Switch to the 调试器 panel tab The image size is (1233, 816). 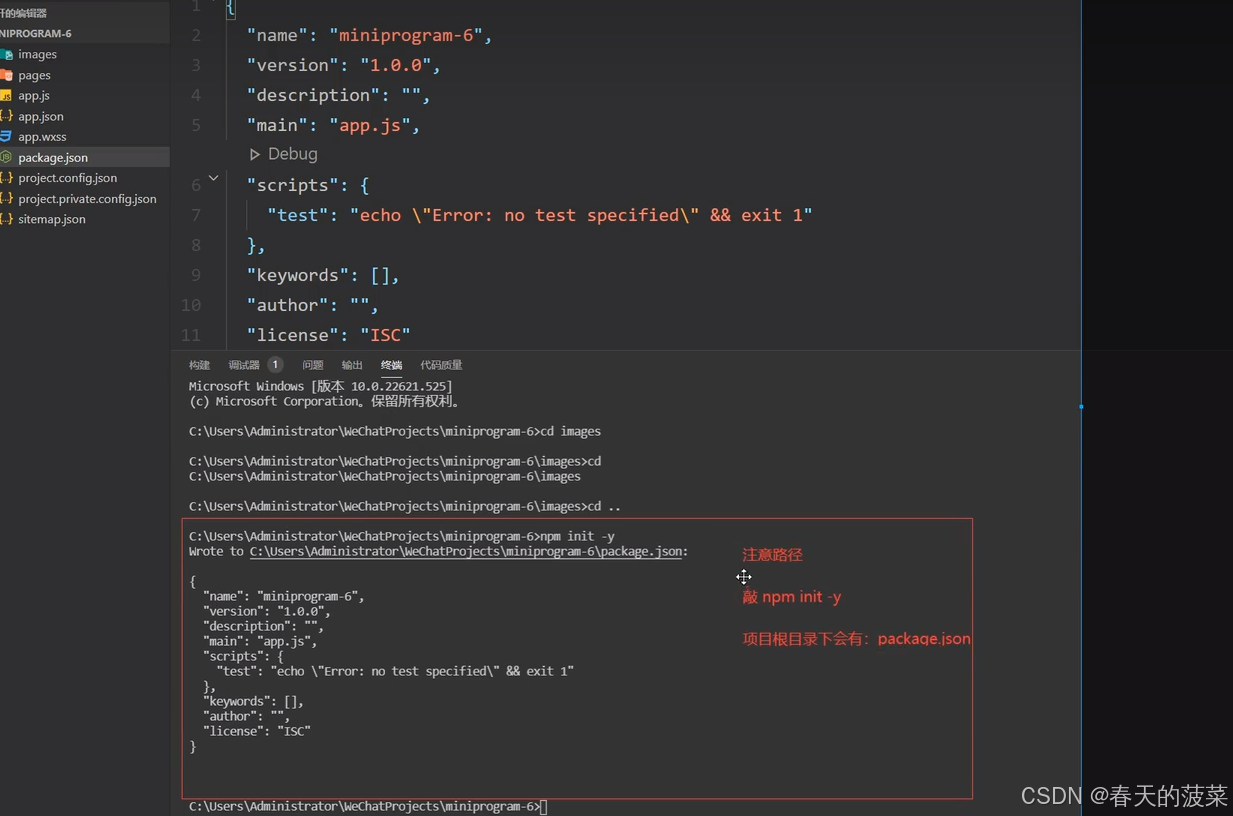(x=244, y=365)
